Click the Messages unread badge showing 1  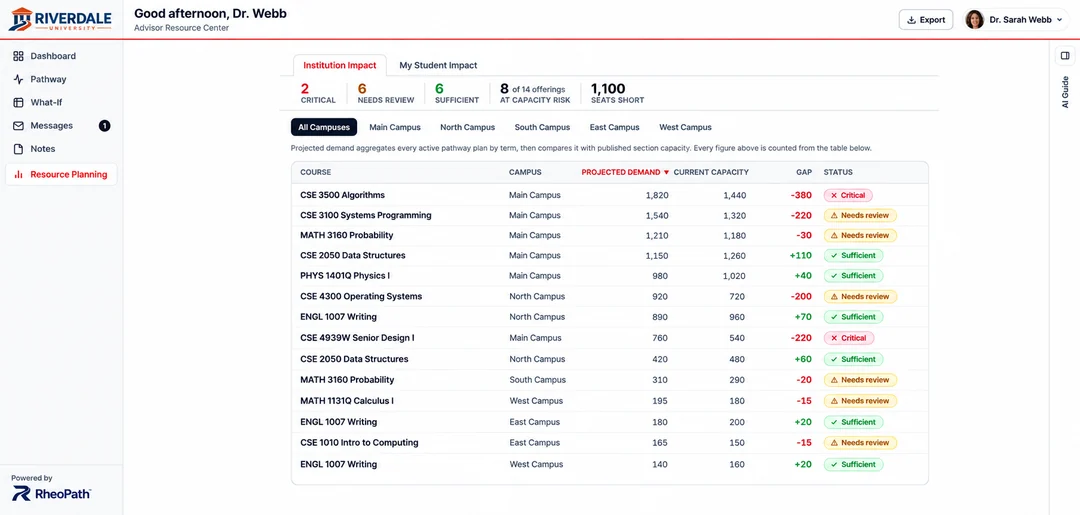click(104, 125)
